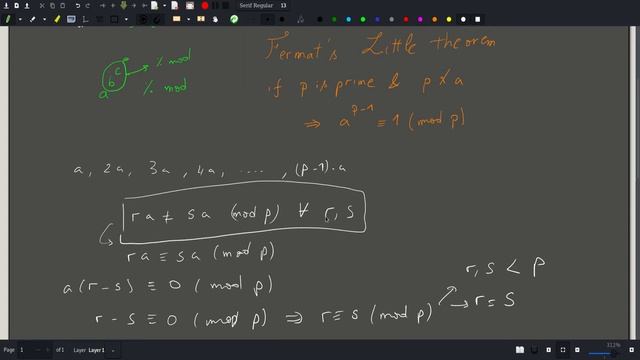Viewport: 640px width, 360px height.
Task: Click the zoom in button
Action: [632, 350]
